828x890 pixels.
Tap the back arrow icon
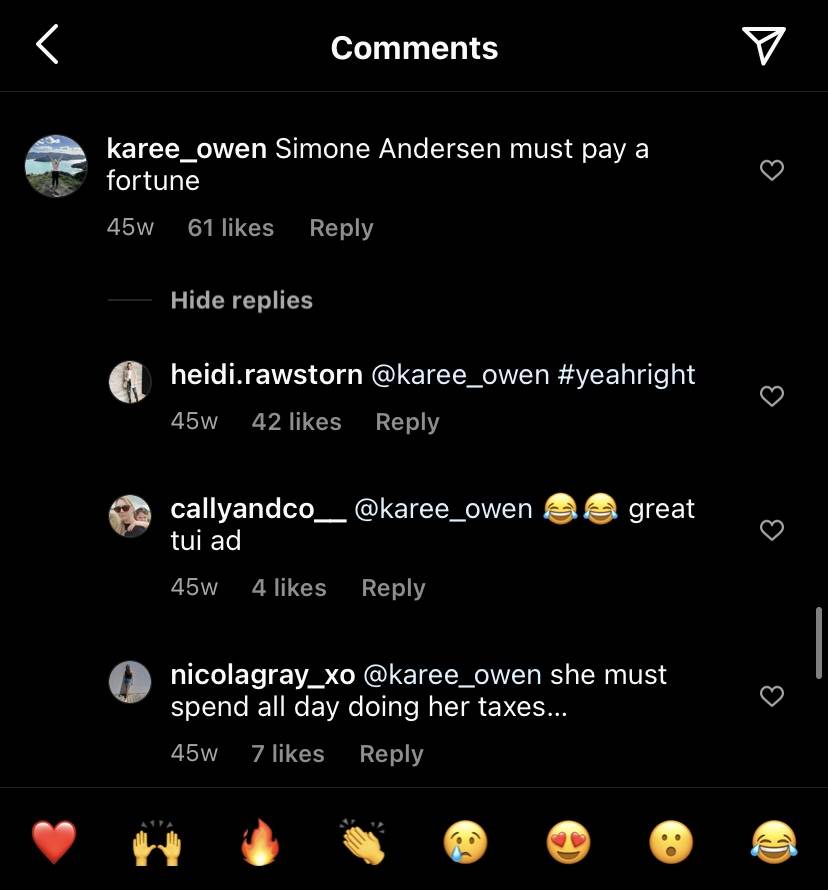47,44
